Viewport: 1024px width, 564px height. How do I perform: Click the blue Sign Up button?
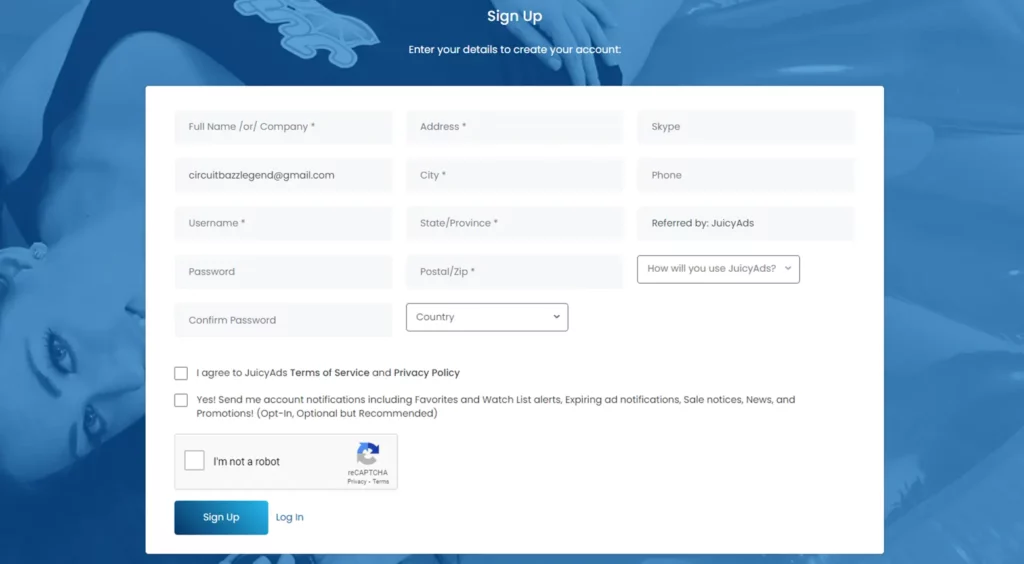click(221, 518)
